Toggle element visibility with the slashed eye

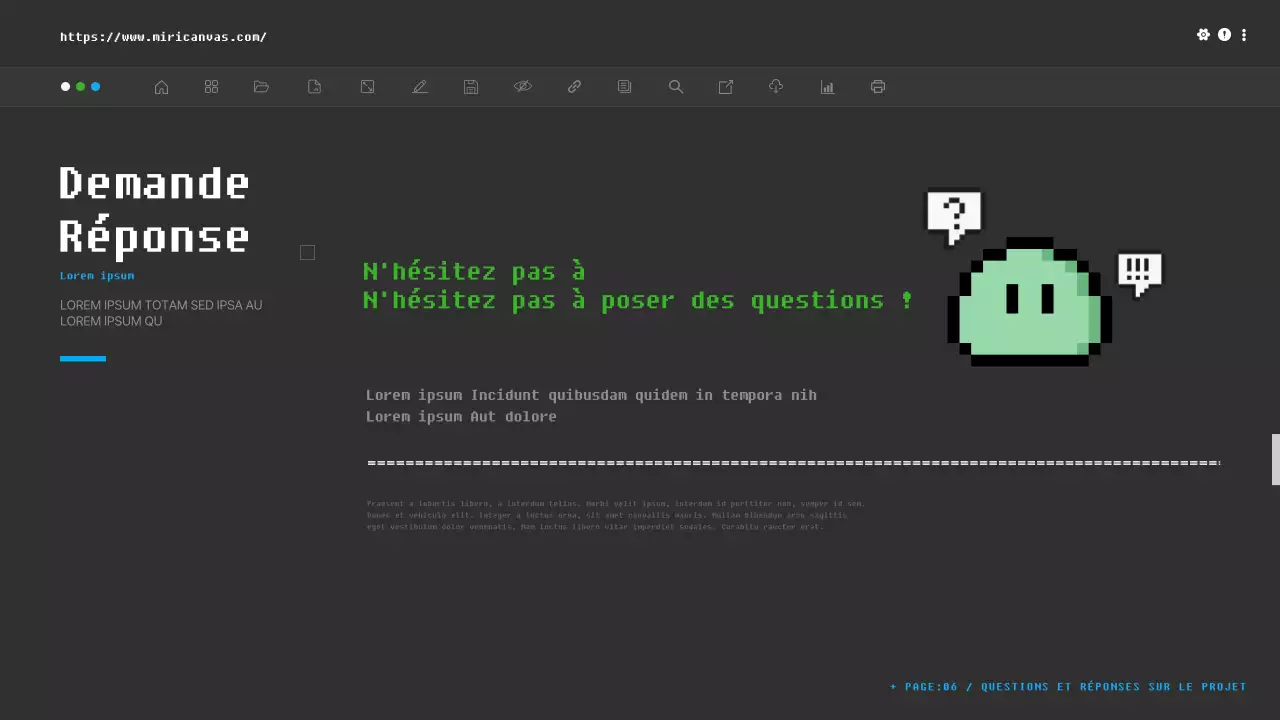tap(523, 87)
